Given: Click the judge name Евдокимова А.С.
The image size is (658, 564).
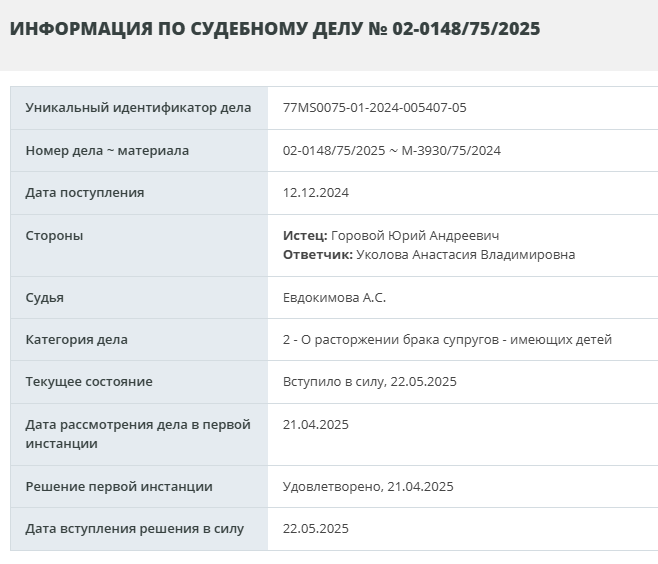Looking at the screenshot, I should (334, 298).
